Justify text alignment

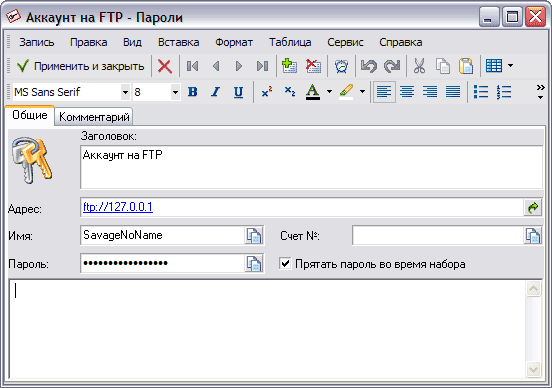[x=453, y=92]
